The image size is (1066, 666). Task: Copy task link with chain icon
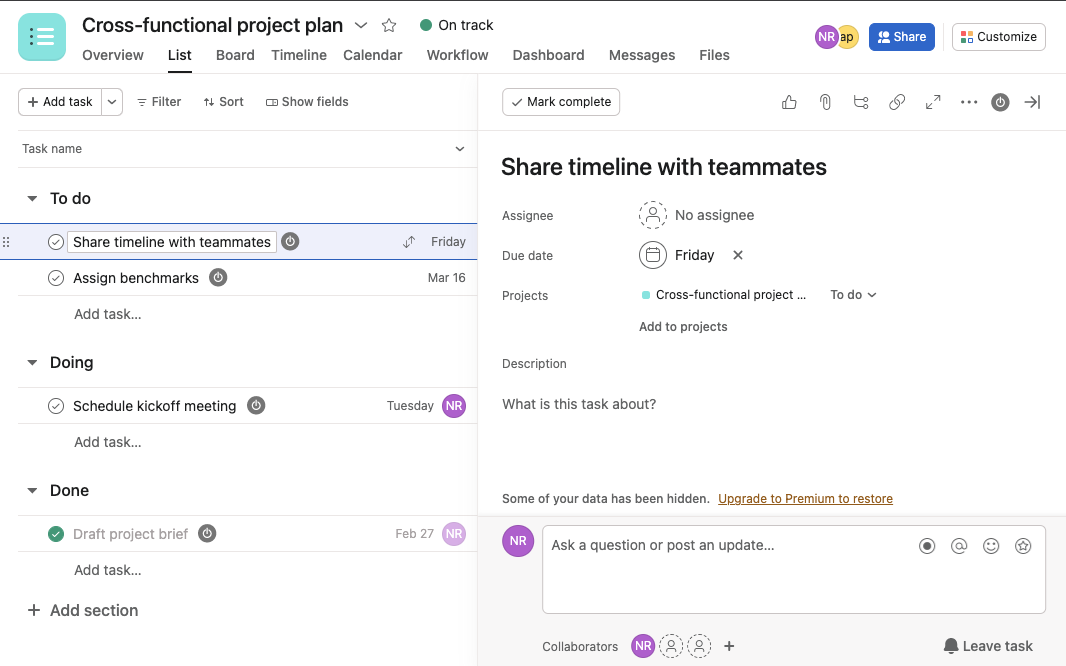(x=897, y=102)
